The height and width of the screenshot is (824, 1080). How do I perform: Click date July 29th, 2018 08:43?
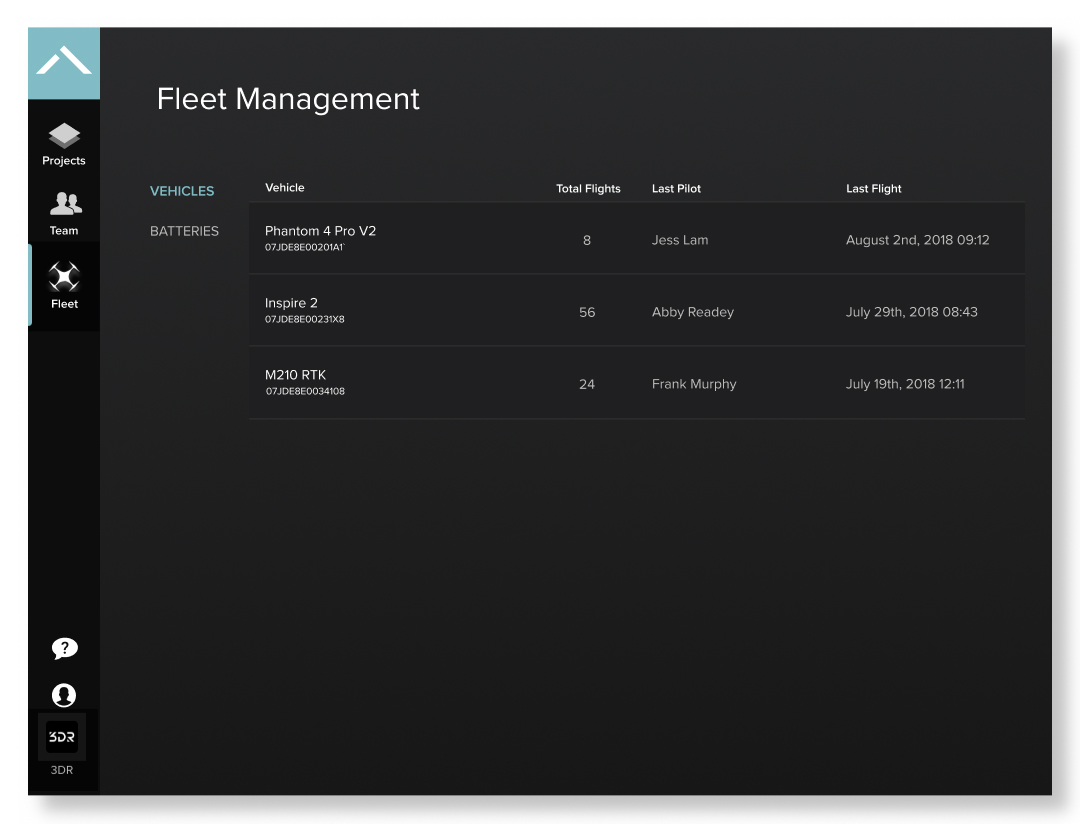pos(911,312)
